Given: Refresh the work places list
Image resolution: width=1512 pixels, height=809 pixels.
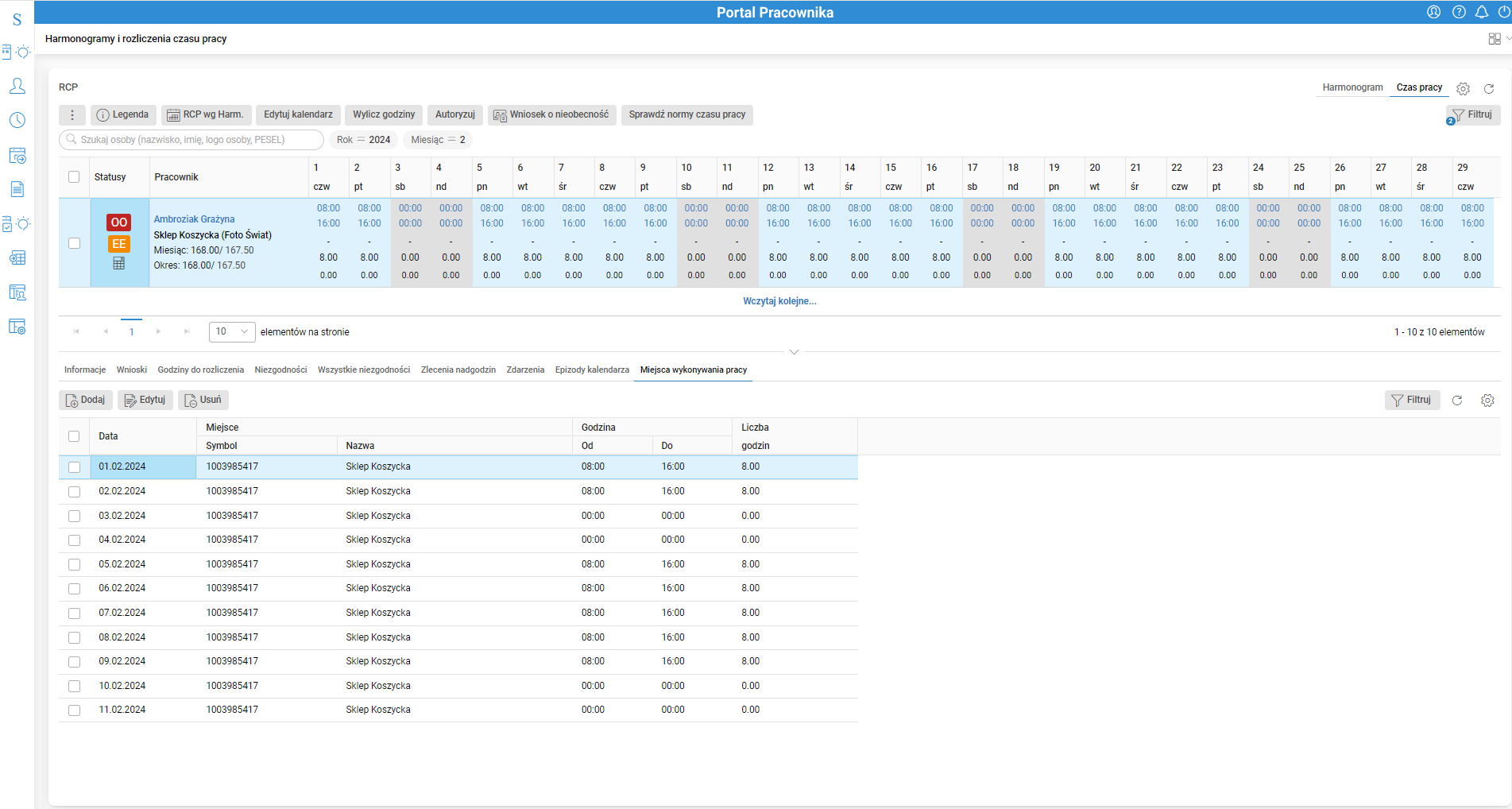Looking at the screenshot, I should pos(1457,401).
